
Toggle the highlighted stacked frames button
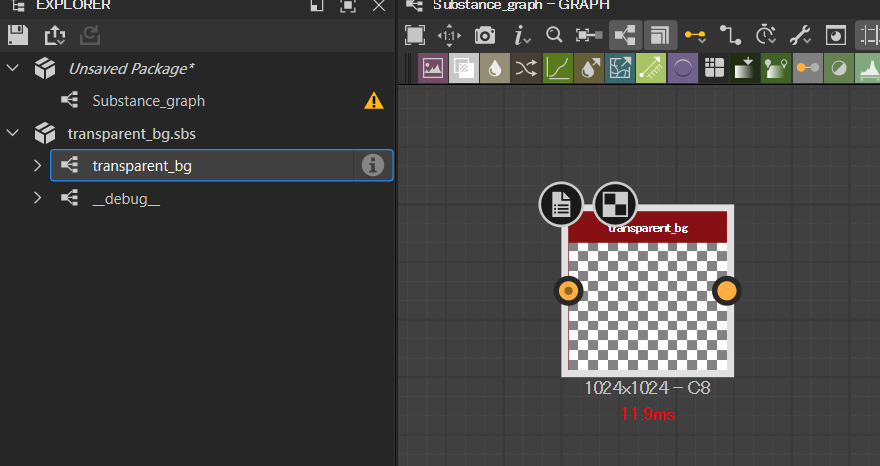pyautogui.click(x=658, y=36)
